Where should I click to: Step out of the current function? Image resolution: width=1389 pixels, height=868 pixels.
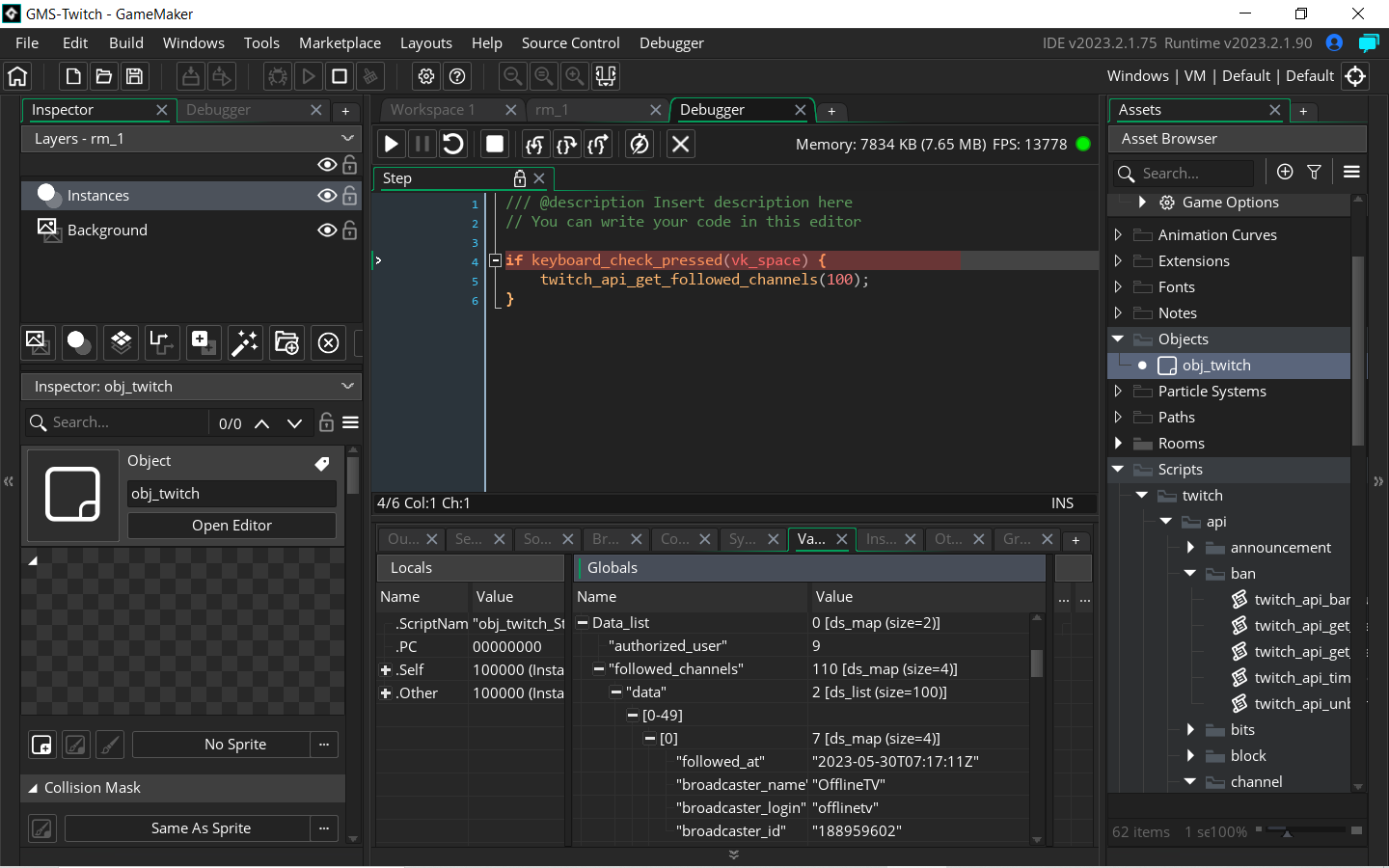[598, 144]
